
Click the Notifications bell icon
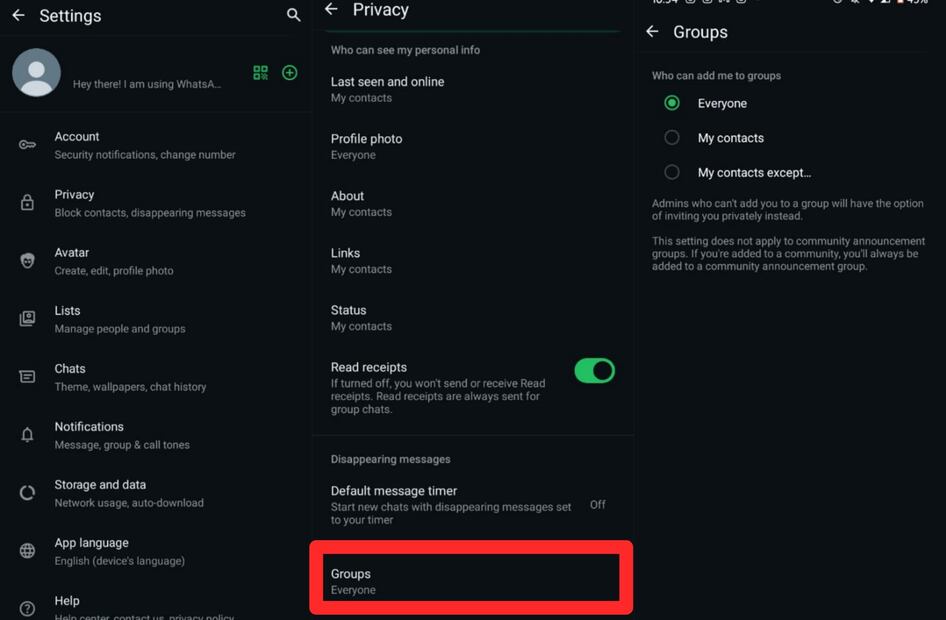27,435
